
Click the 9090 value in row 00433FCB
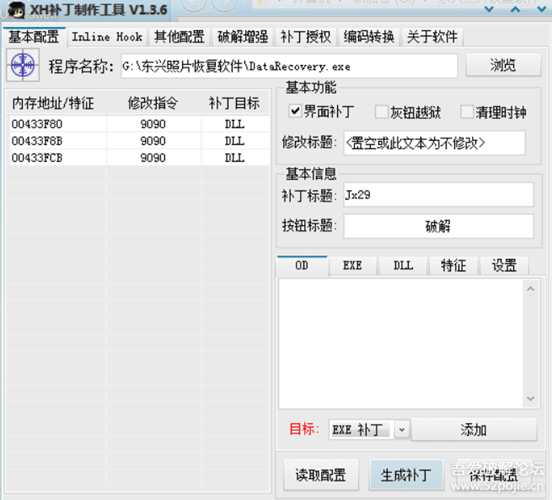[153, 158]
